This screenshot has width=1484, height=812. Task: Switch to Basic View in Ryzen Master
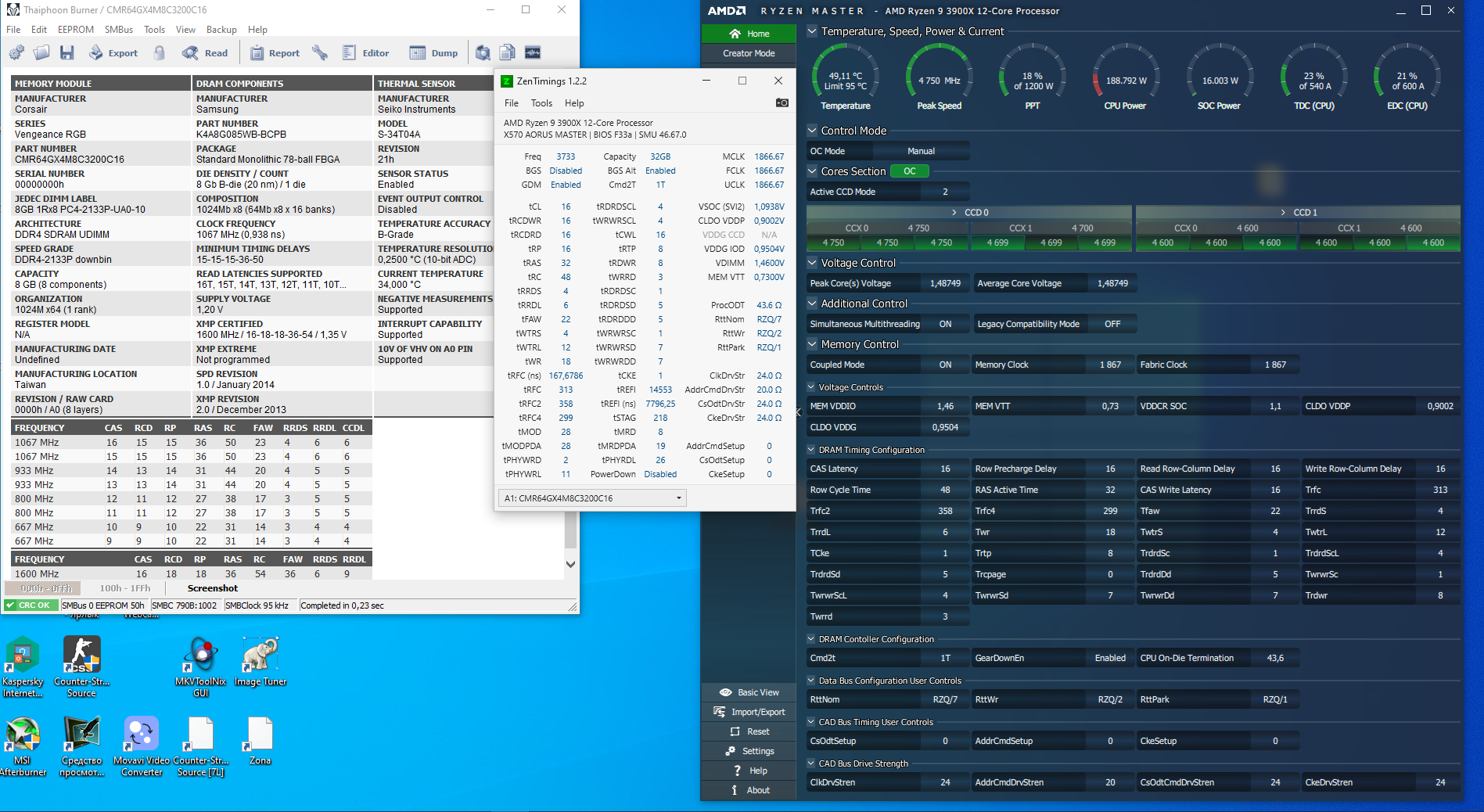[x=749, y=692]
